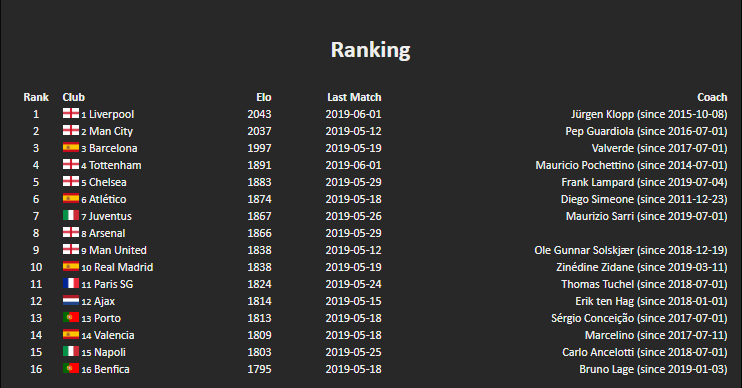The image size is (742, 388).
Task: Open the Valencia club page
Action: pyautogui.click(x=114, y=335)
